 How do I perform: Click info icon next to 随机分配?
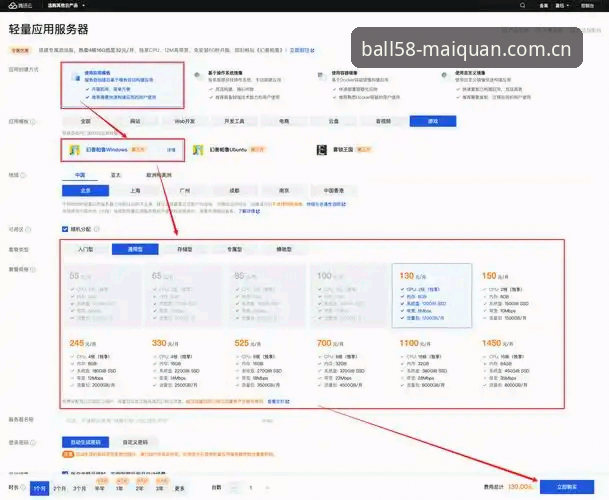[97, 229]
